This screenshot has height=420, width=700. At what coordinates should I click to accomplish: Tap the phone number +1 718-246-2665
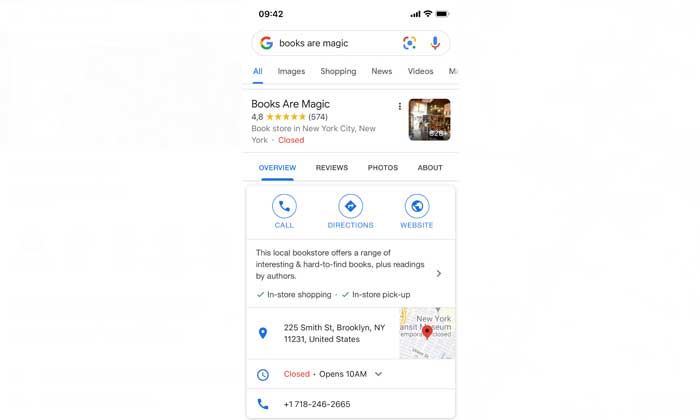pyautogui.click(x=317, y=404)
